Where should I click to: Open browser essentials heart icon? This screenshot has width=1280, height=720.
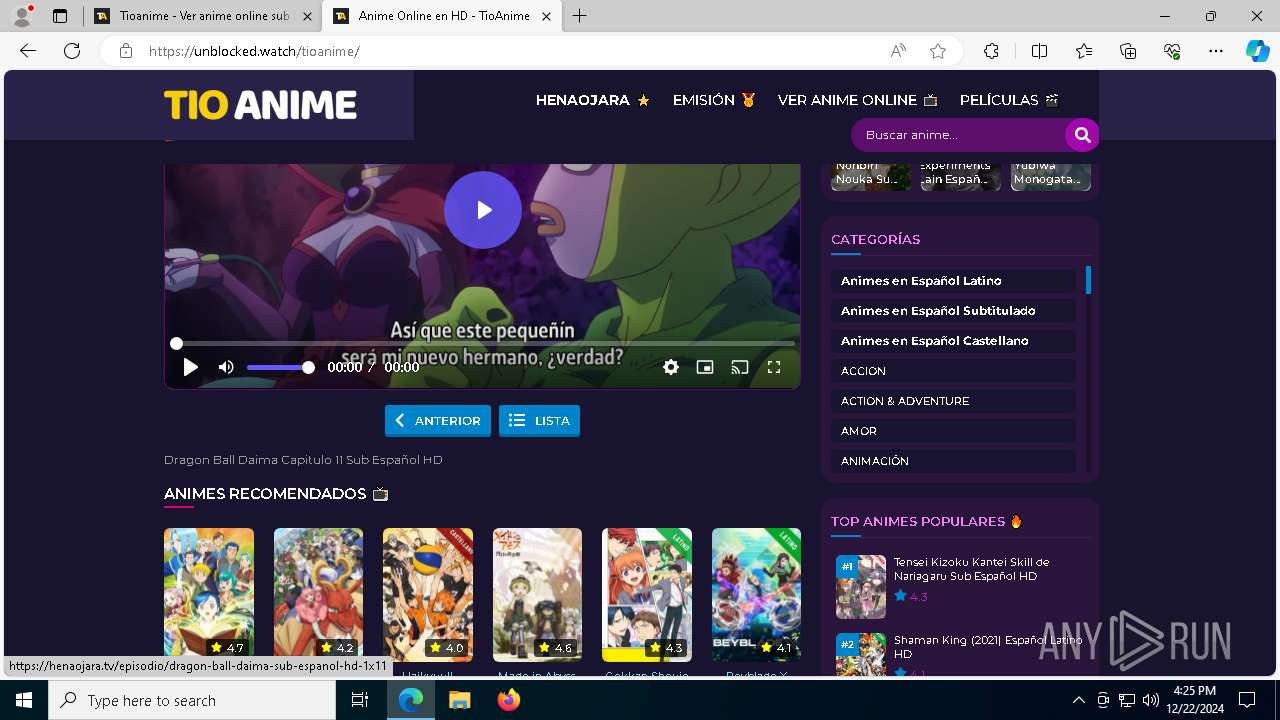1172,51
